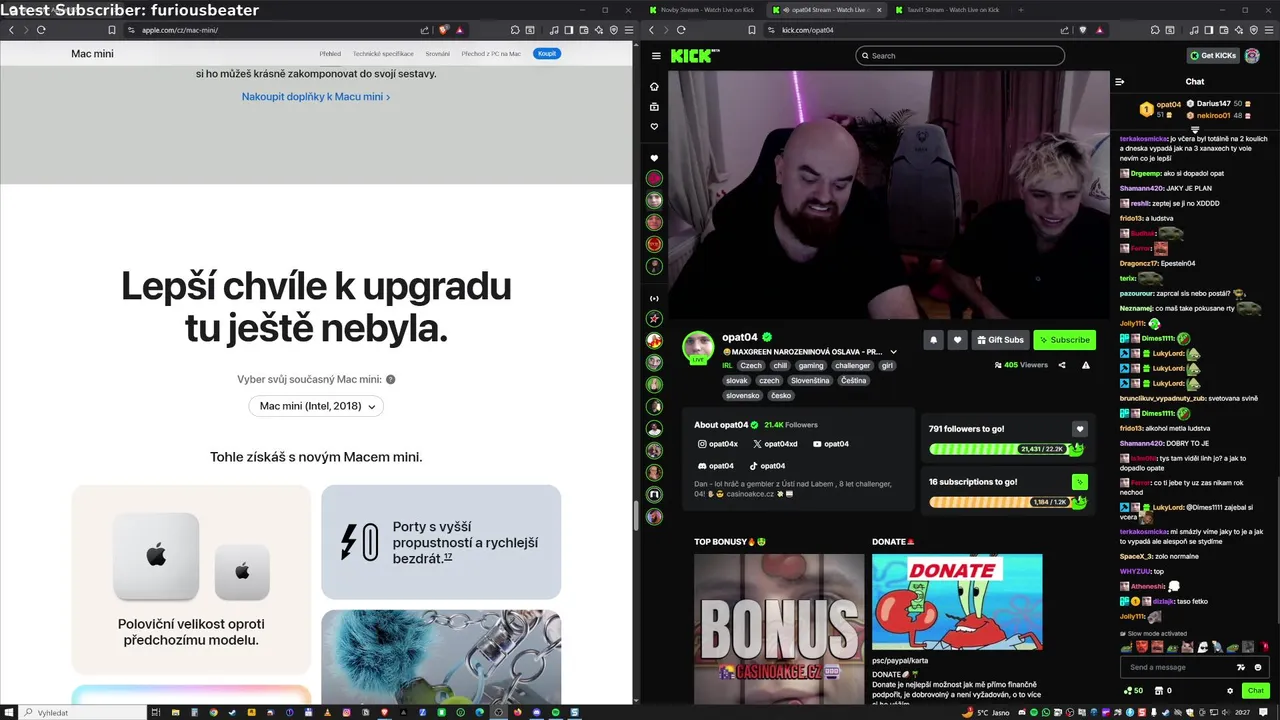Open the Kick shop icon in chat
Screen dimensions: 1280x720
1158,691
